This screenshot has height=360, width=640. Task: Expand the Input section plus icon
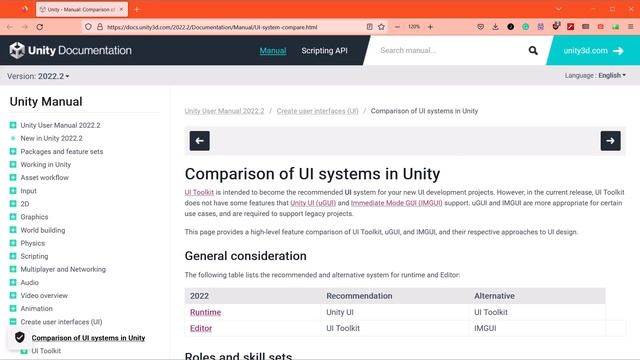(x=13, y=191)
